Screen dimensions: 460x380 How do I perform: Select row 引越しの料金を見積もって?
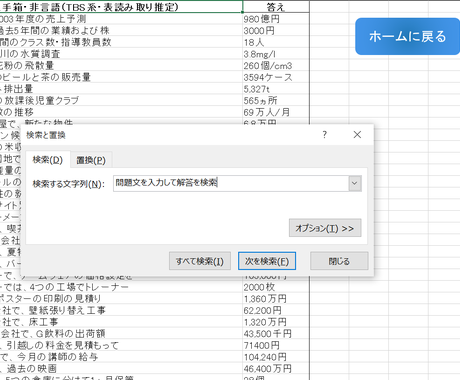(x=121, y=345)
